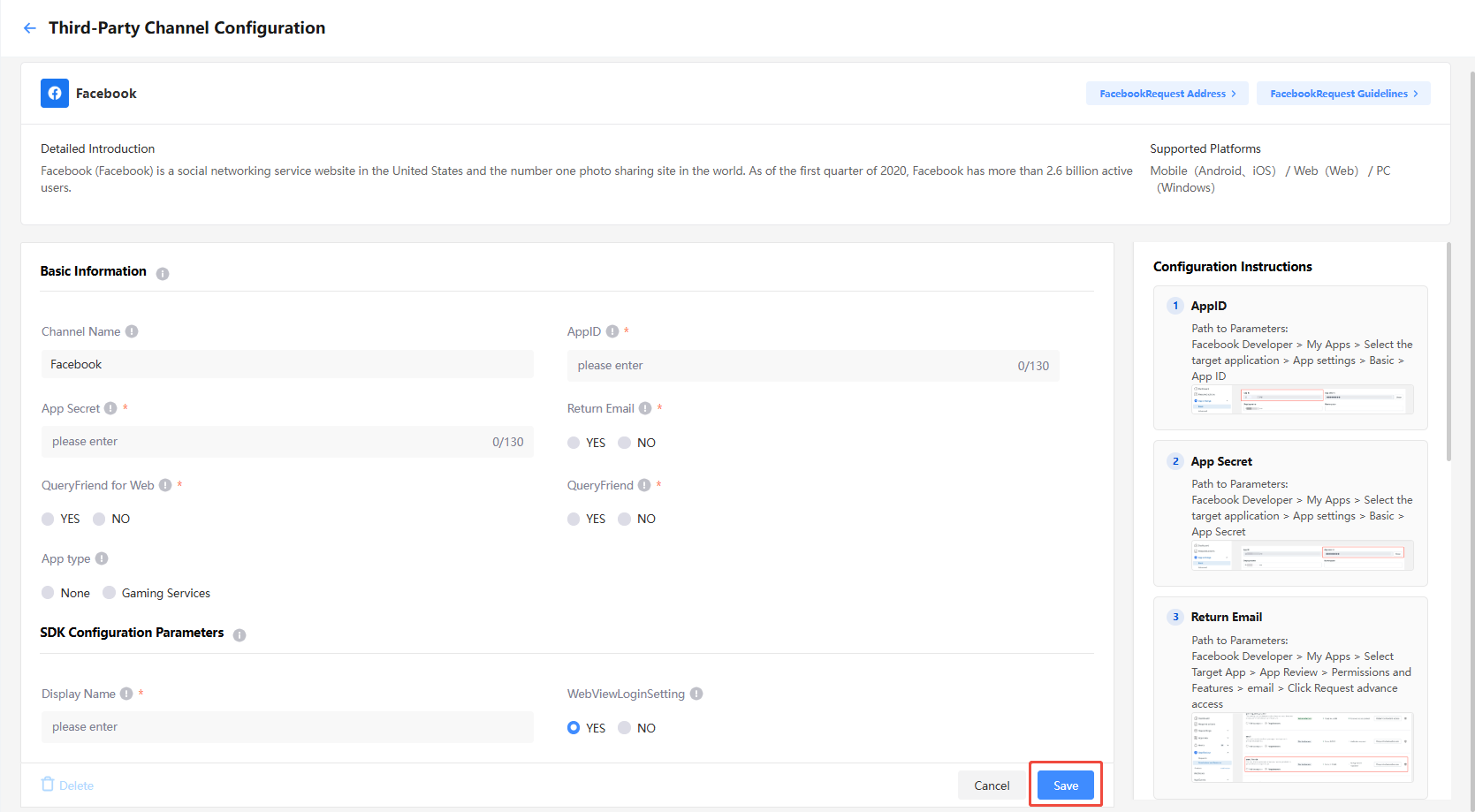Focus the Display Name input field
Screen dimensions: 1475x812
pos(287,727)
